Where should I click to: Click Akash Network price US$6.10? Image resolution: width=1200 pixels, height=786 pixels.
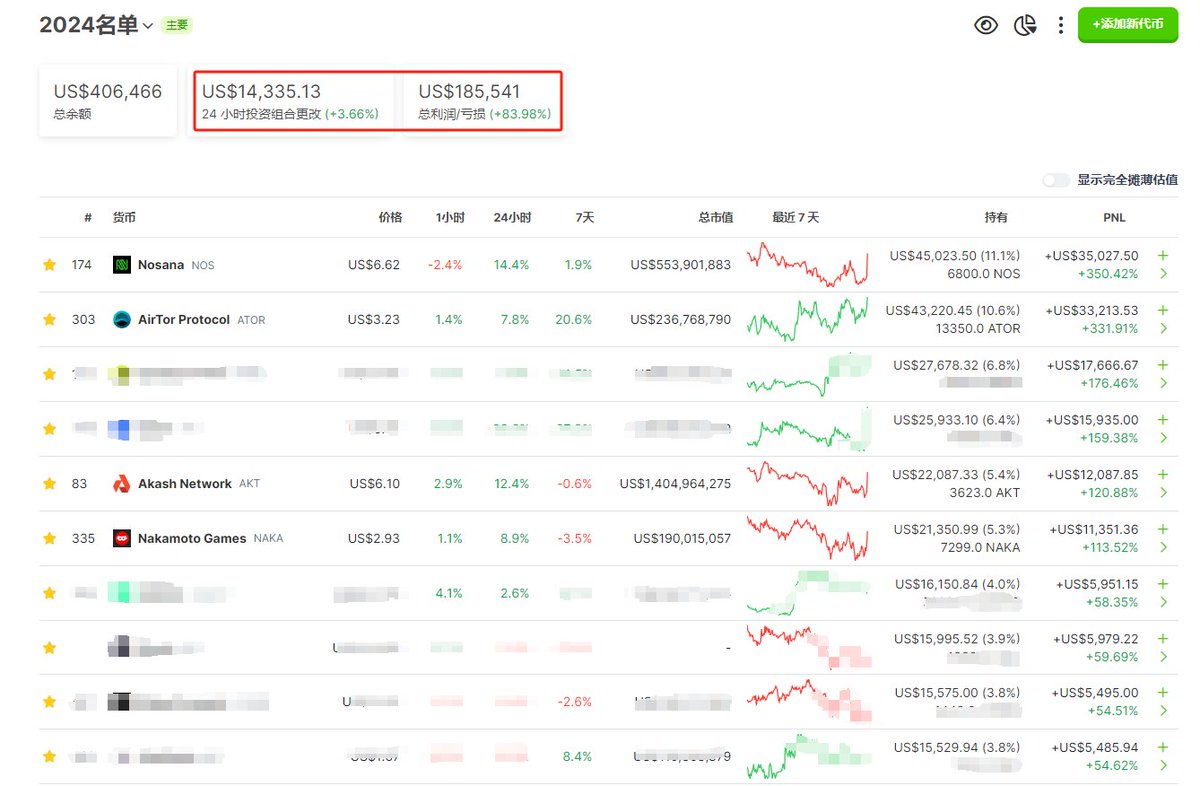point(375,483)
